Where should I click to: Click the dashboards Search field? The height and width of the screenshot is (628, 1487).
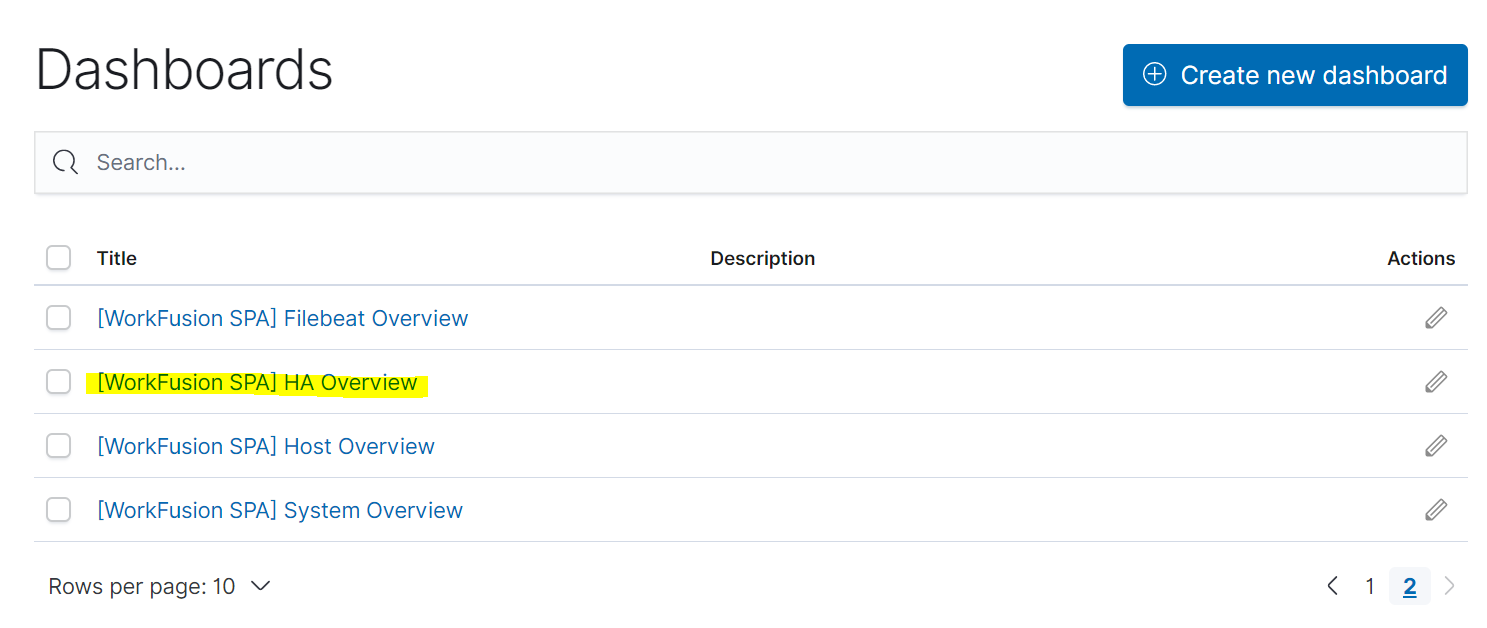click(x=751, y=162)
